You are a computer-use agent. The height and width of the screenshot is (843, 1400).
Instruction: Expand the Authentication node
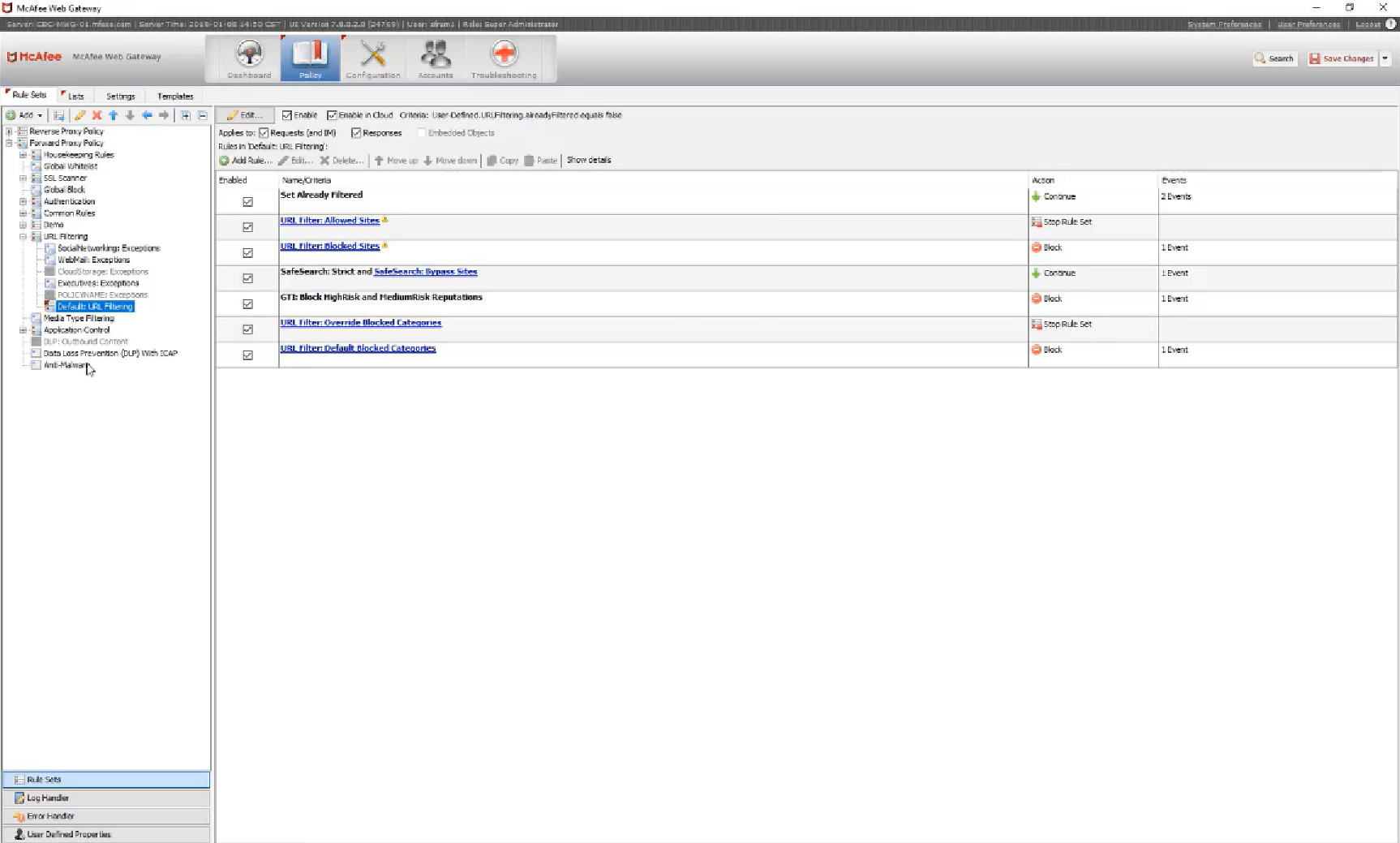[x=23, y=202]
